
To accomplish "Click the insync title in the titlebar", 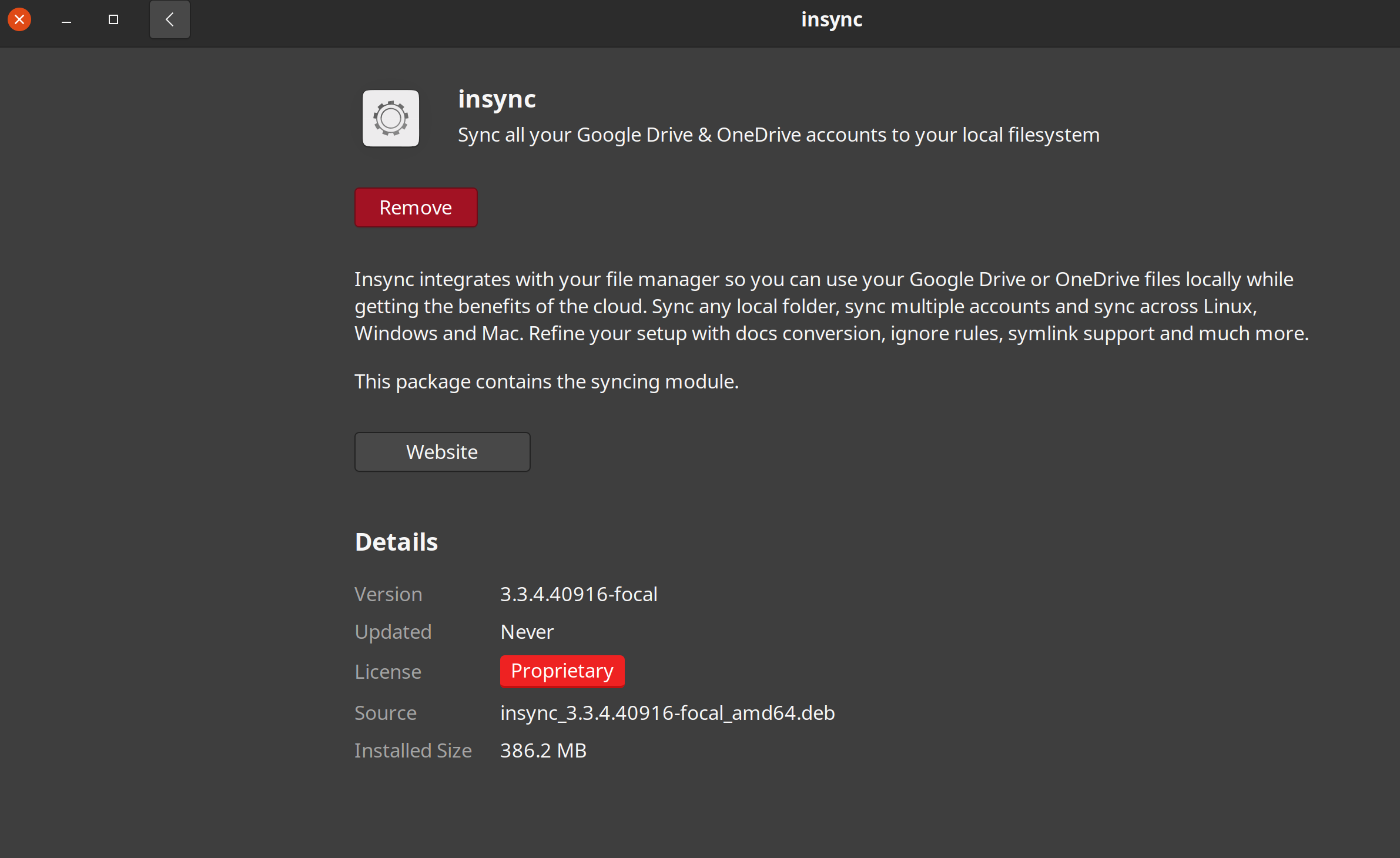I will (832, 19).
